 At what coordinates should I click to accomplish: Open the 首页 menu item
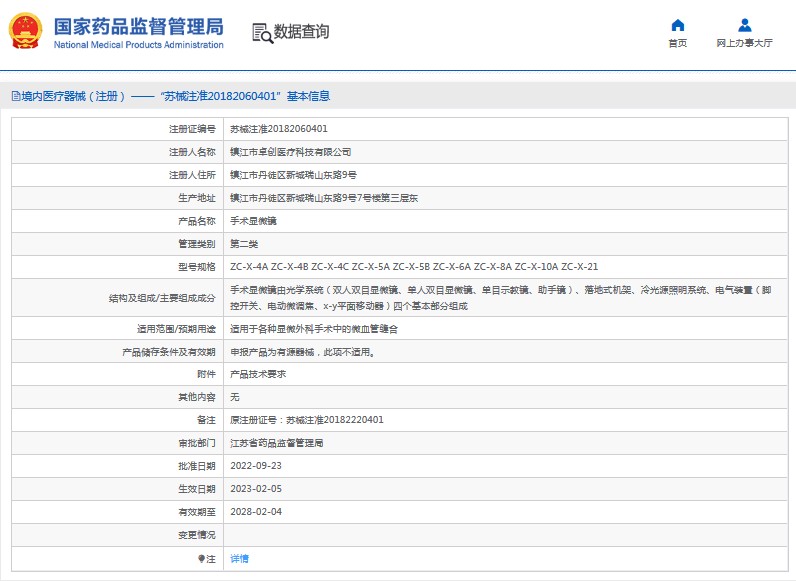coord(677,43)
